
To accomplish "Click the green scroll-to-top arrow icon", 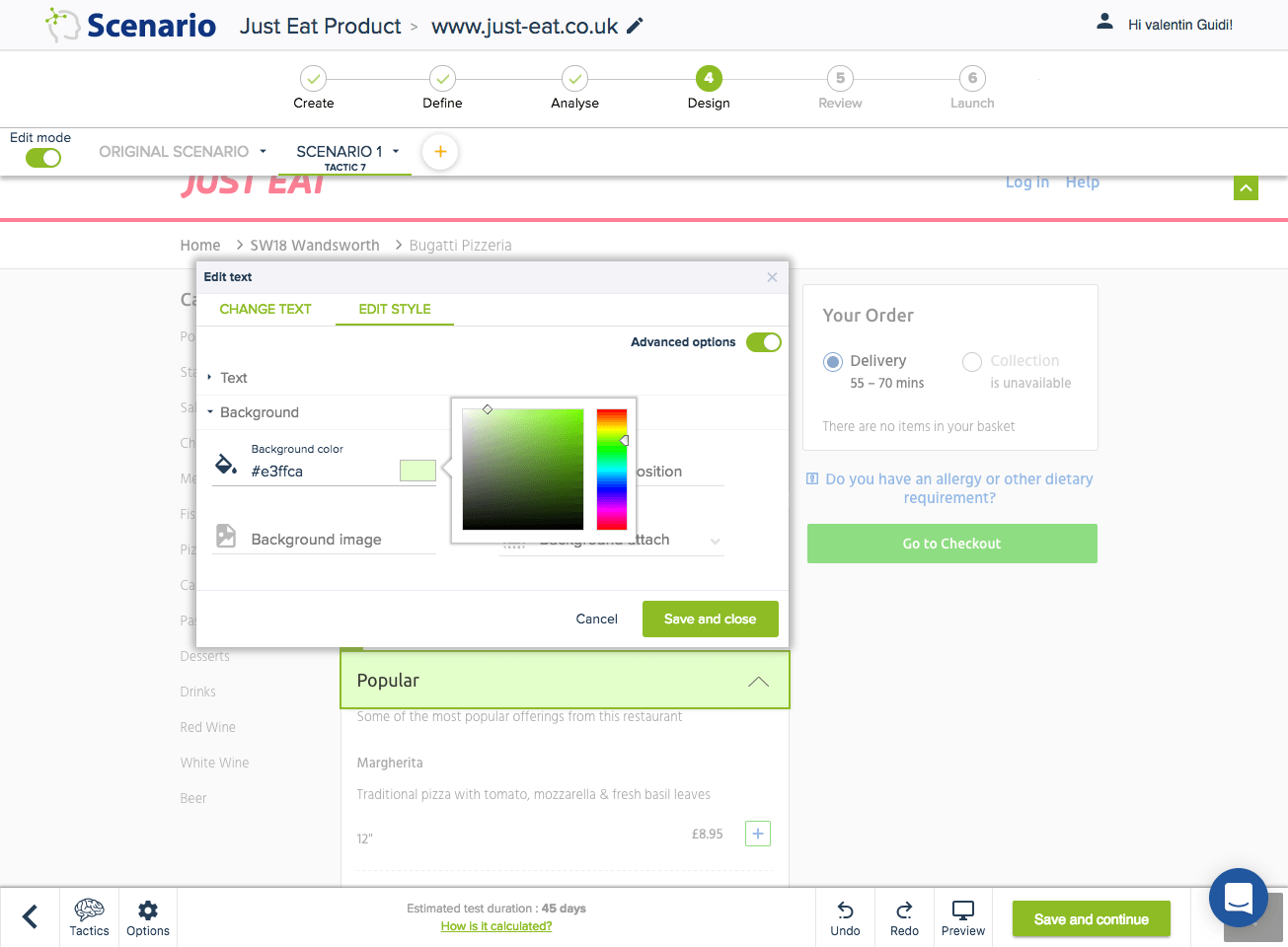I will click(1246, 187).
